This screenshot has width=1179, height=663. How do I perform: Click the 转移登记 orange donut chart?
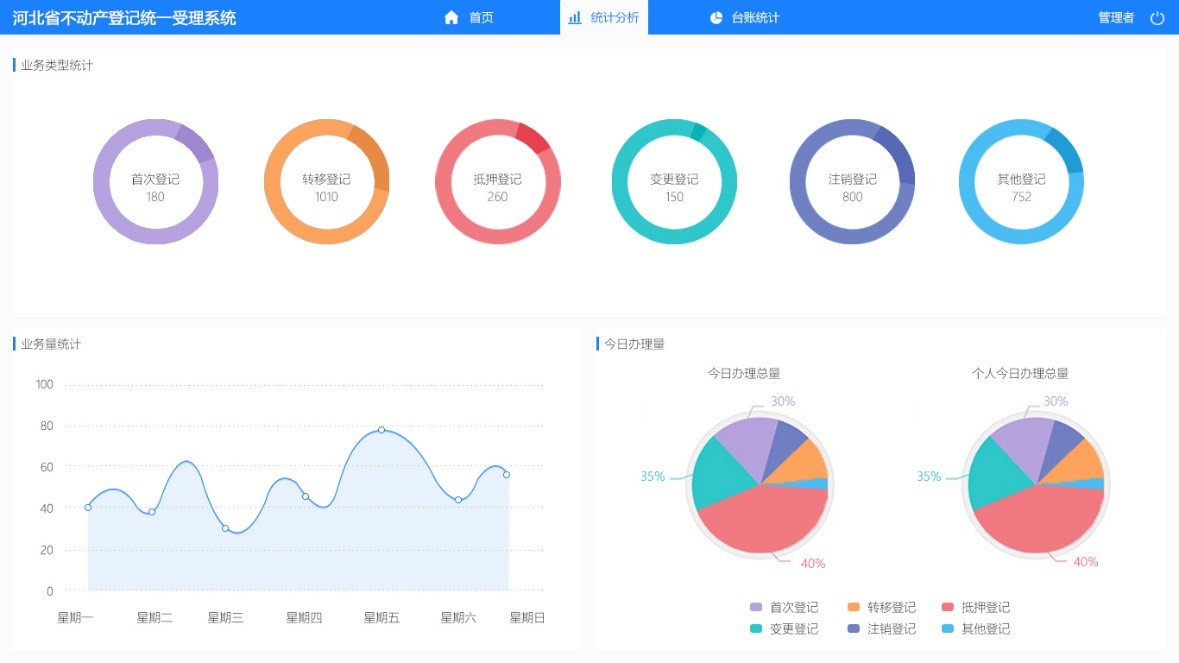point(326,181)
